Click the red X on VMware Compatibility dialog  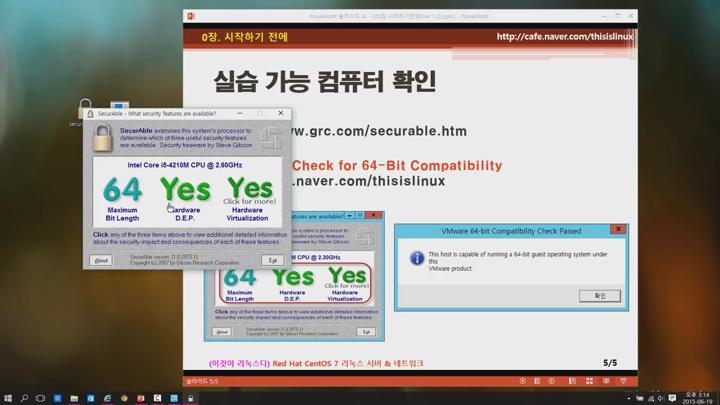click(x=618, y=229)
